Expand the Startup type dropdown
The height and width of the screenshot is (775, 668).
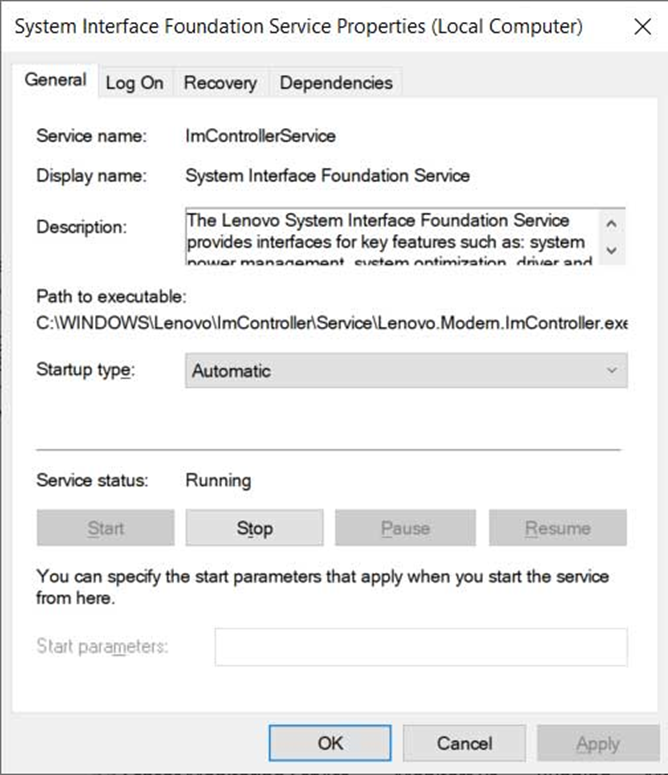point(406,371)
